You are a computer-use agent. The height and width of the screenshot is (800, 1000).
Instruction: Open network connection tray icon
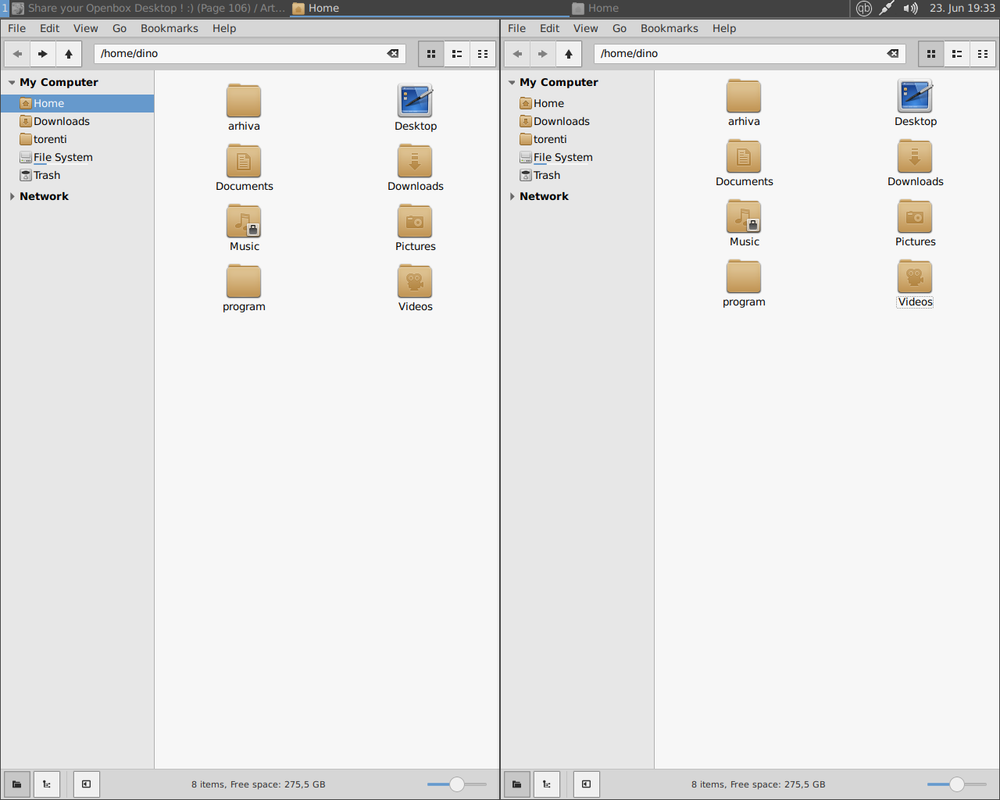(886, 8)
